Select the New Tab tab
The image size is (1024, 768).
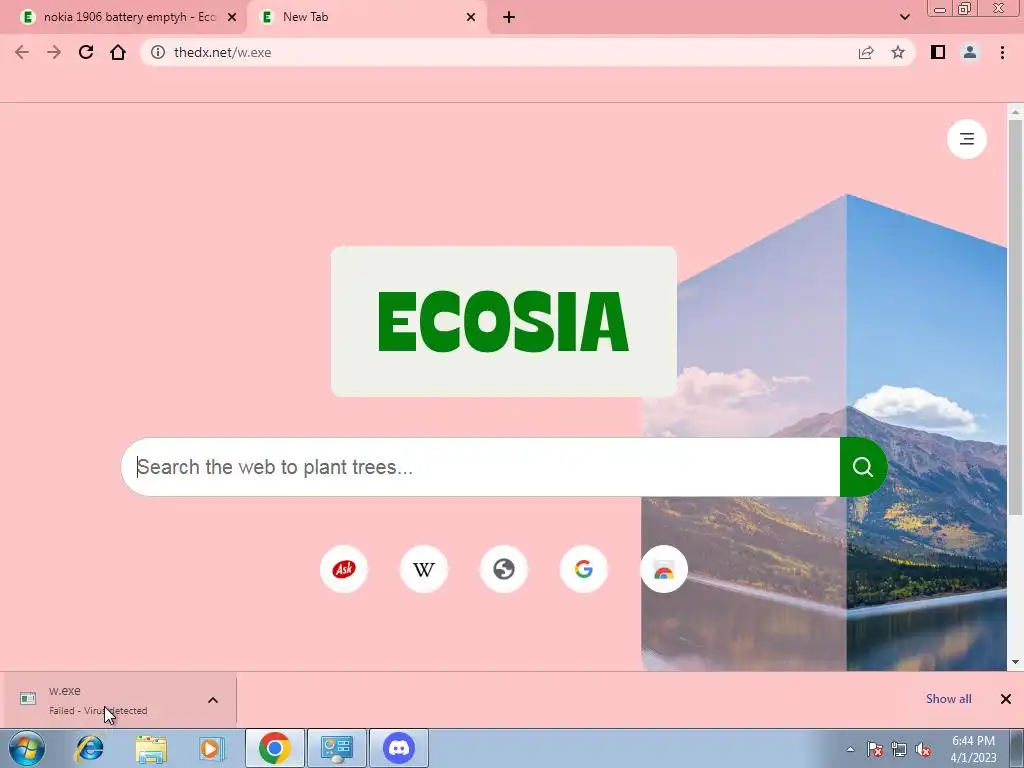point(367,17)
